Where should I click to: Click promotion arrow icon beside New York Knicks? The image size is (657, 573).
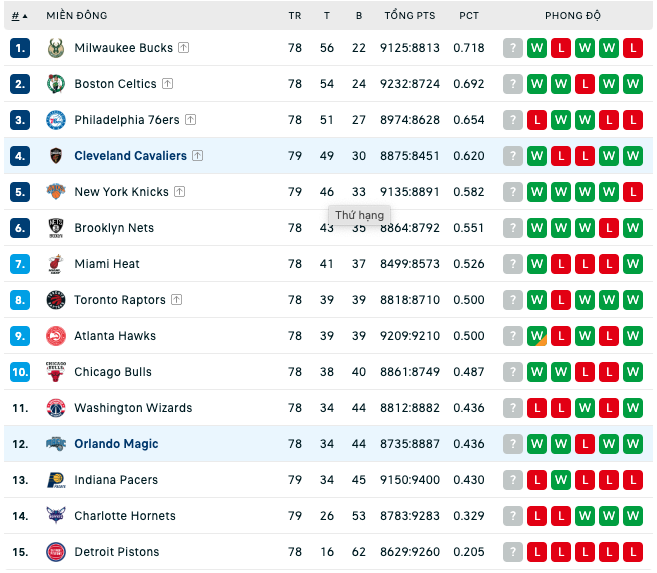(x=179, y=192)
